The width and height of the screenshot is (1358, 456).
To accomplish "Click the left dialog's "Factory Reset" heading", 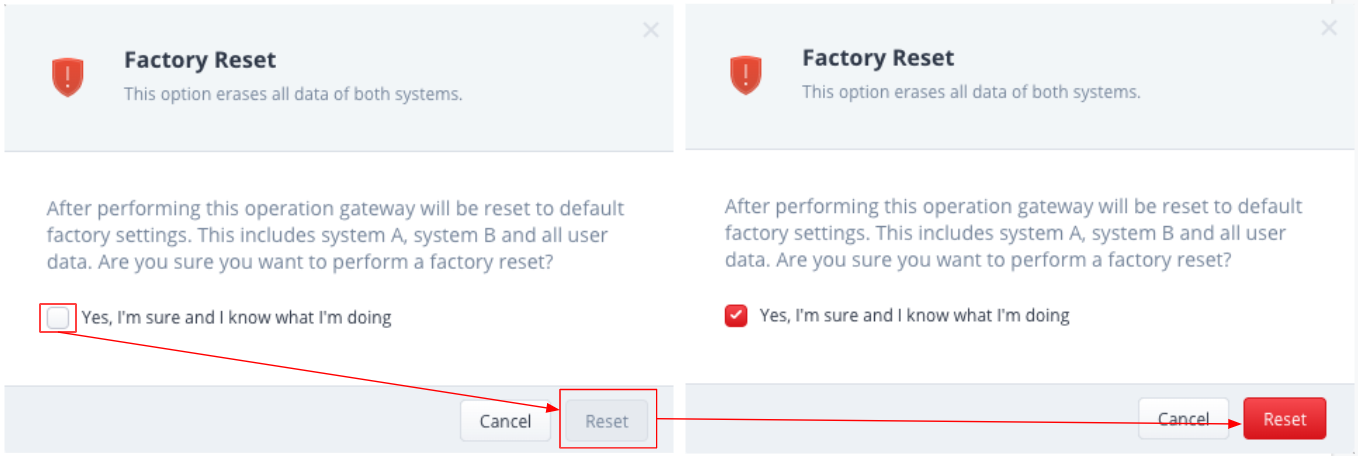I will (200, 60).
